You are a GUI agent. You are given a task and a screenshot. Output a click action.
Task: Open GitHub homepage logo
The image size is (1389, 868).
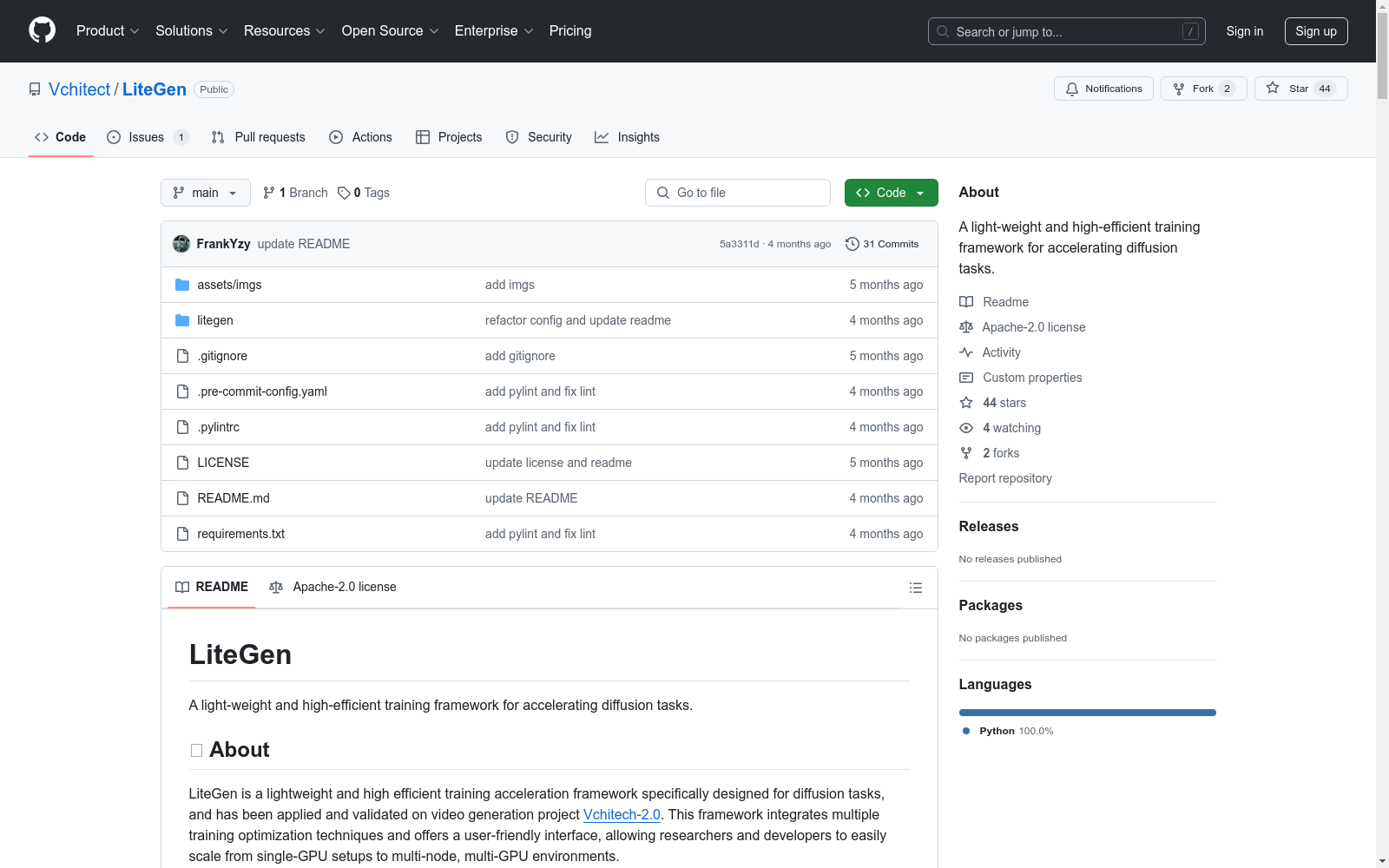[x=42, y=30]
